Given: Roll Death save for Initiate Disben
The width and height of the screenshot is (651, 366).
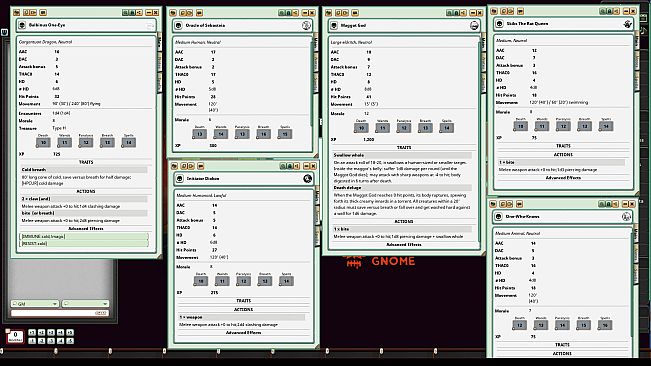Looking at the screenshot, I should pos(201,281).
